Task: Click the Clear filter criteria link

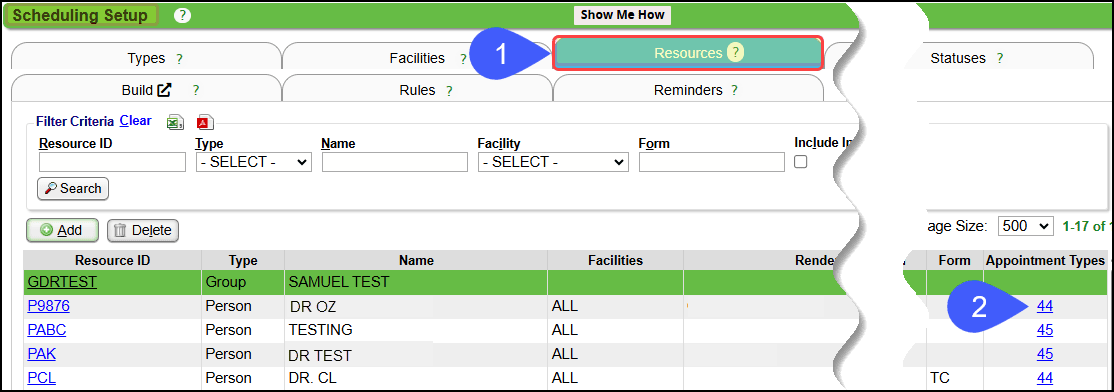Action: point(135,121)
